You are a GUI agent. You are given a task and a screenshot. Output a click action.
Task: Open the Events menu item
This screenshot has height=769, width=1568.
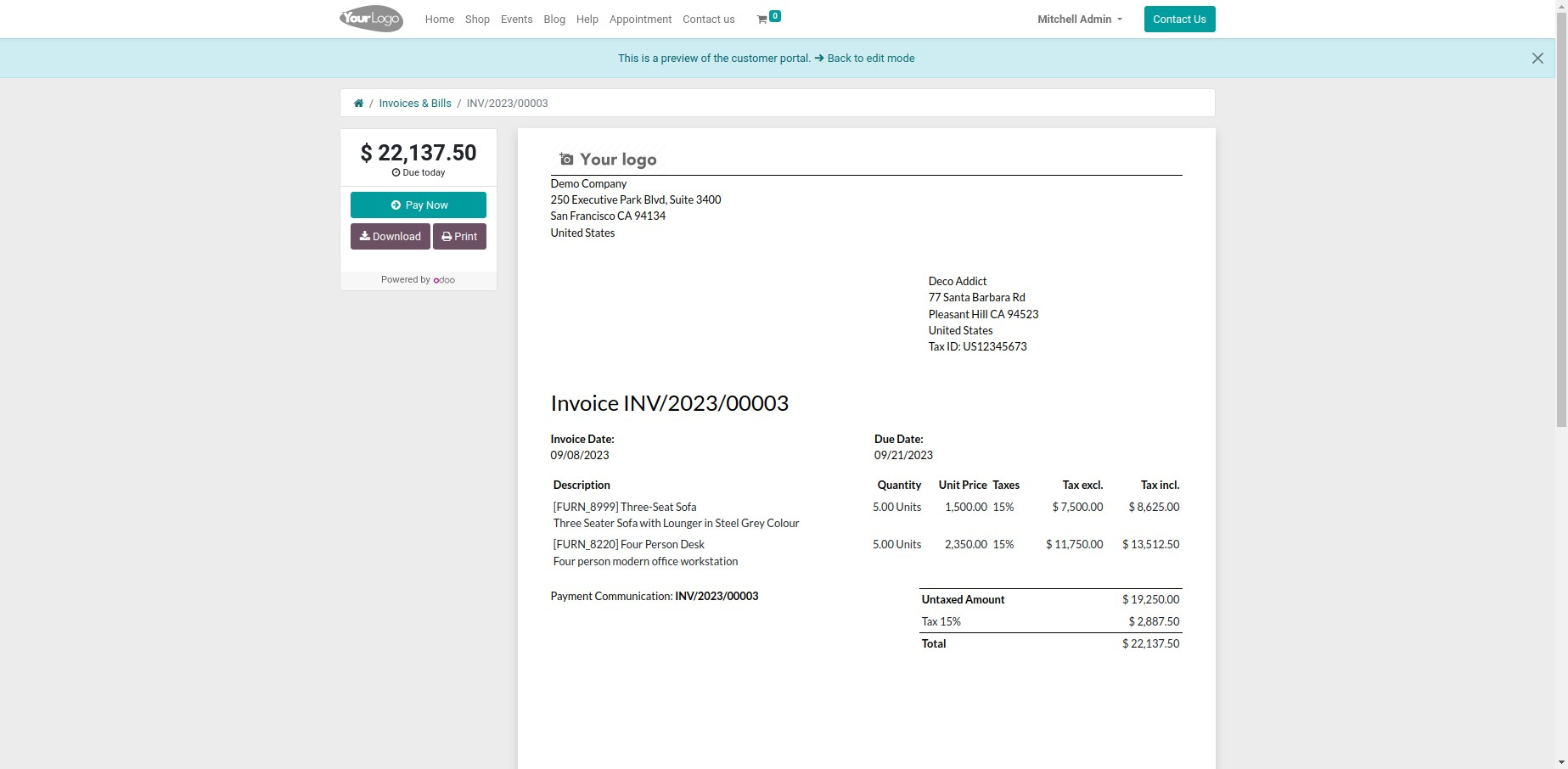(516, 20)
